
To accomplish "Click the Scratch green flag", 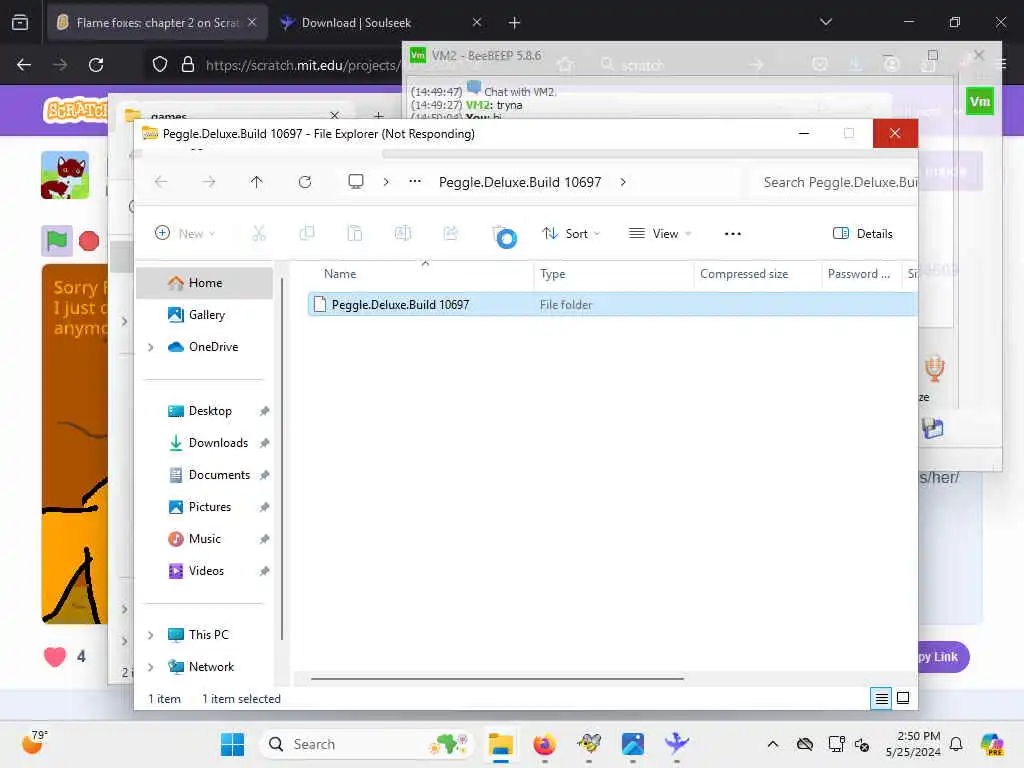I will [56, 241].
